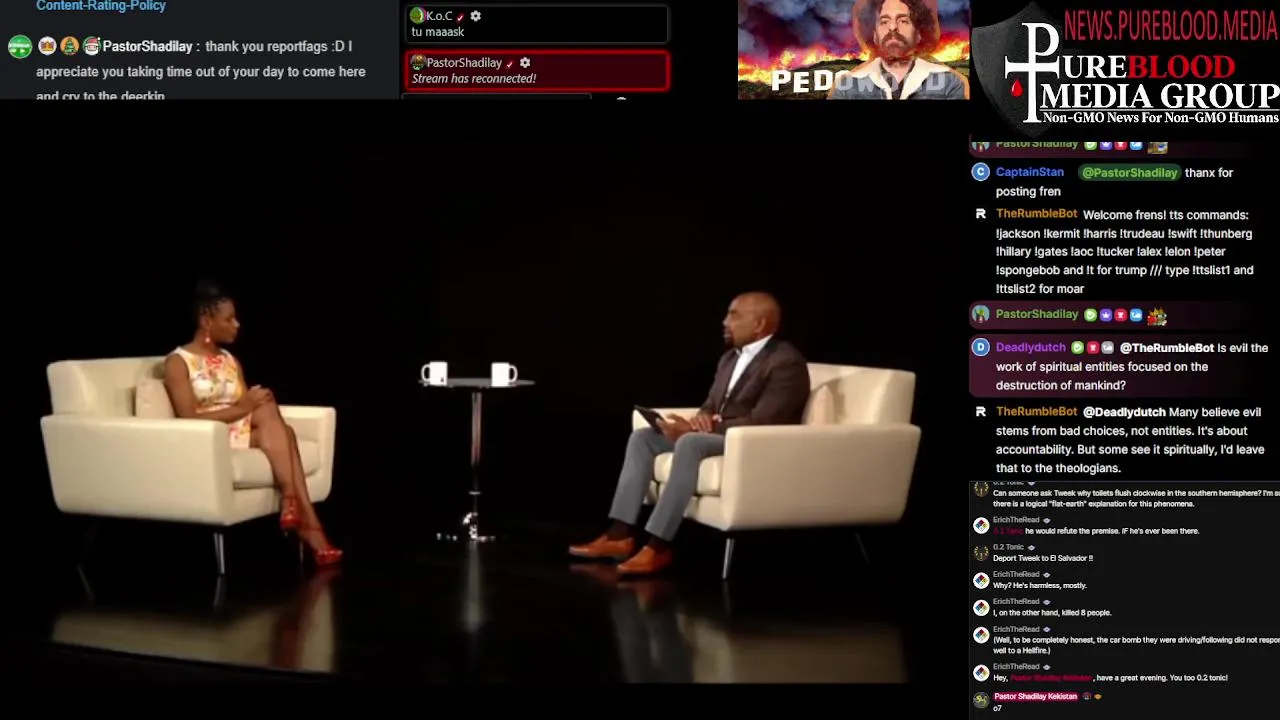Select the 'killed 8 people' message text
Image resolution: width=1280 pixels, height=720 pixels.
click(1052, 612)
